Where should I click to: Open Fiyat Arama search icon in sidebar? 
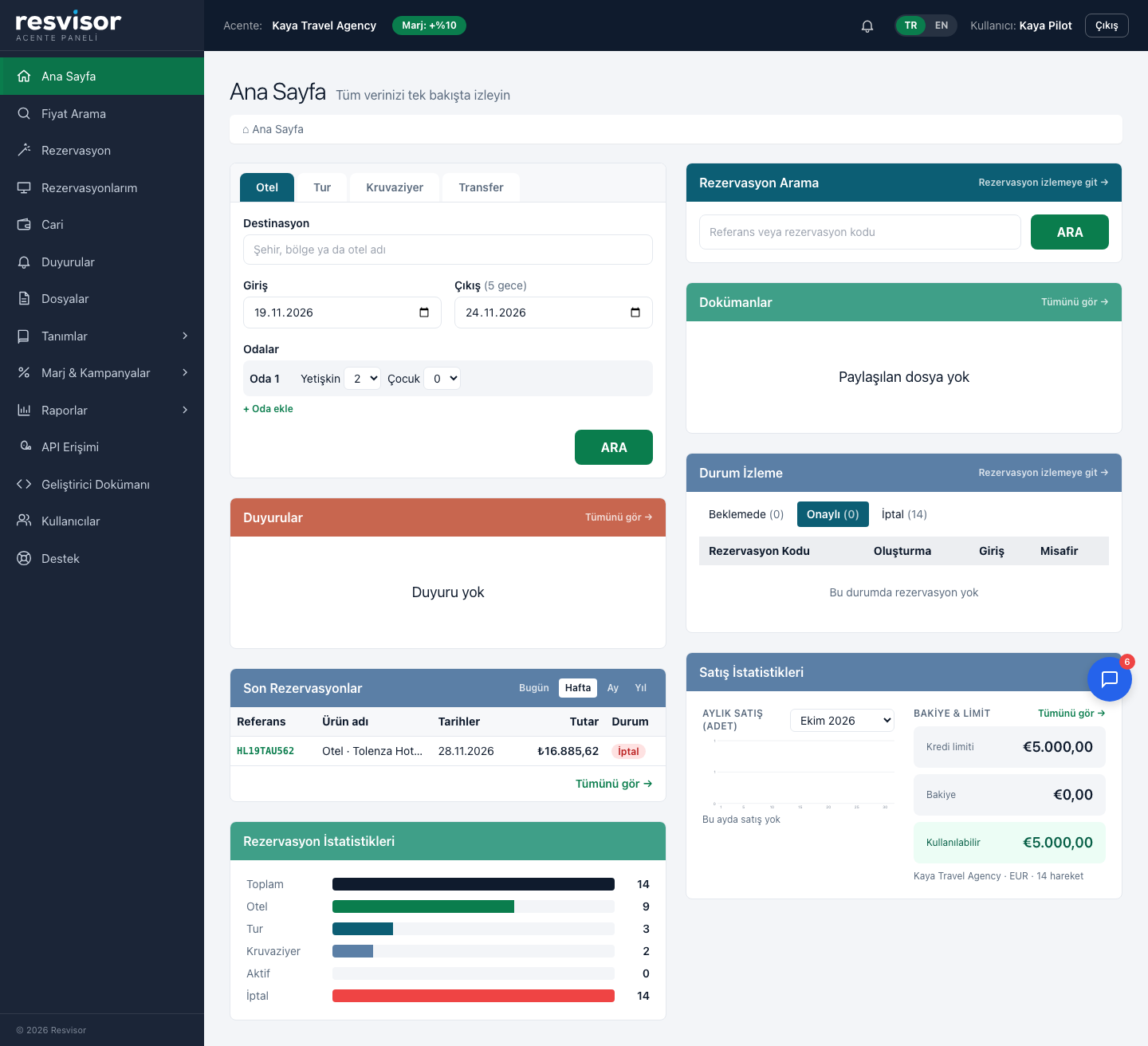point(24,113)
